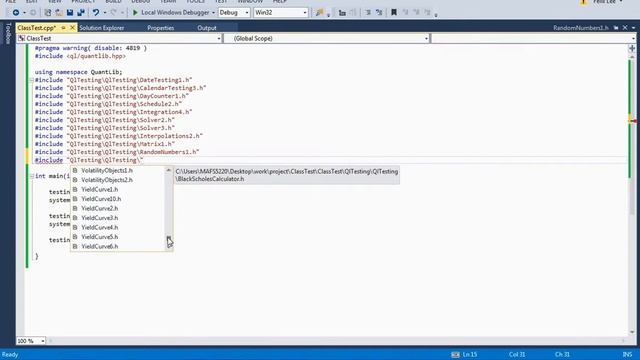
Task: Switch to the Properties tab
Action: (160, 28)
